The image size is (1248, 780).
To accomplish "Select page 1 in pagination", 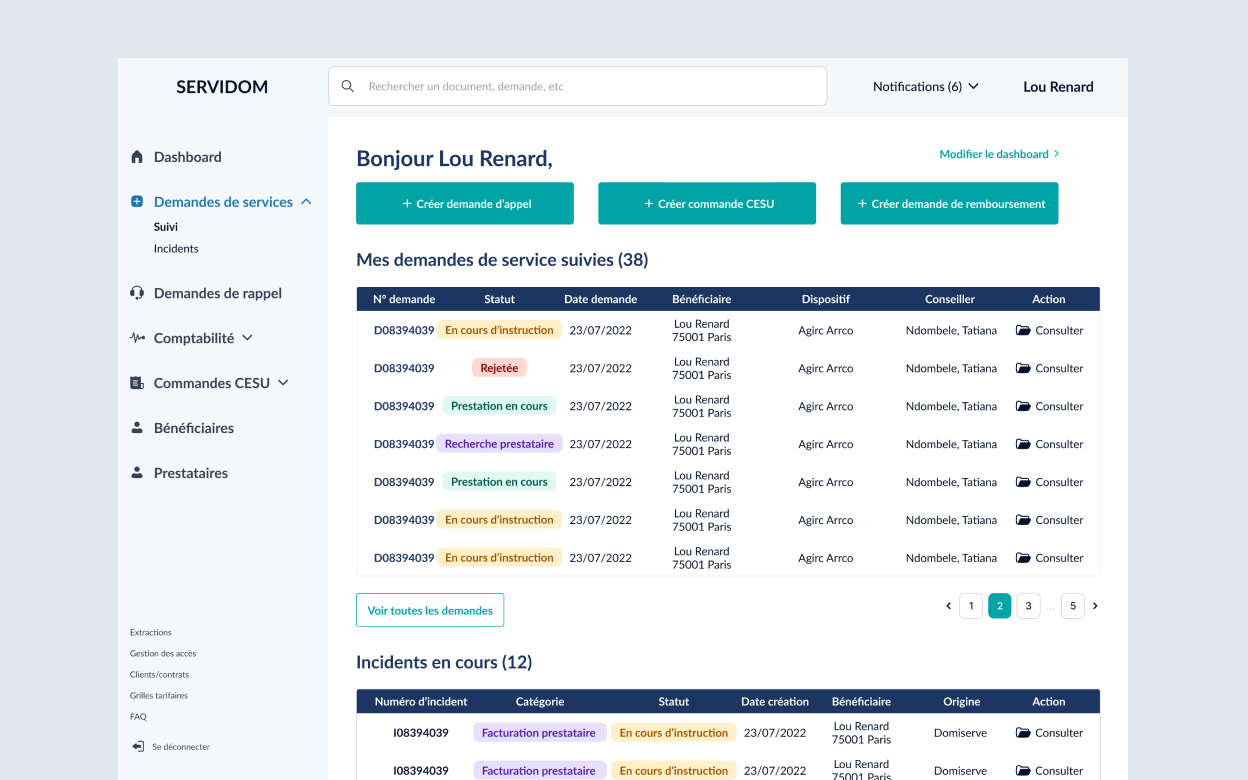I will 971,606.
